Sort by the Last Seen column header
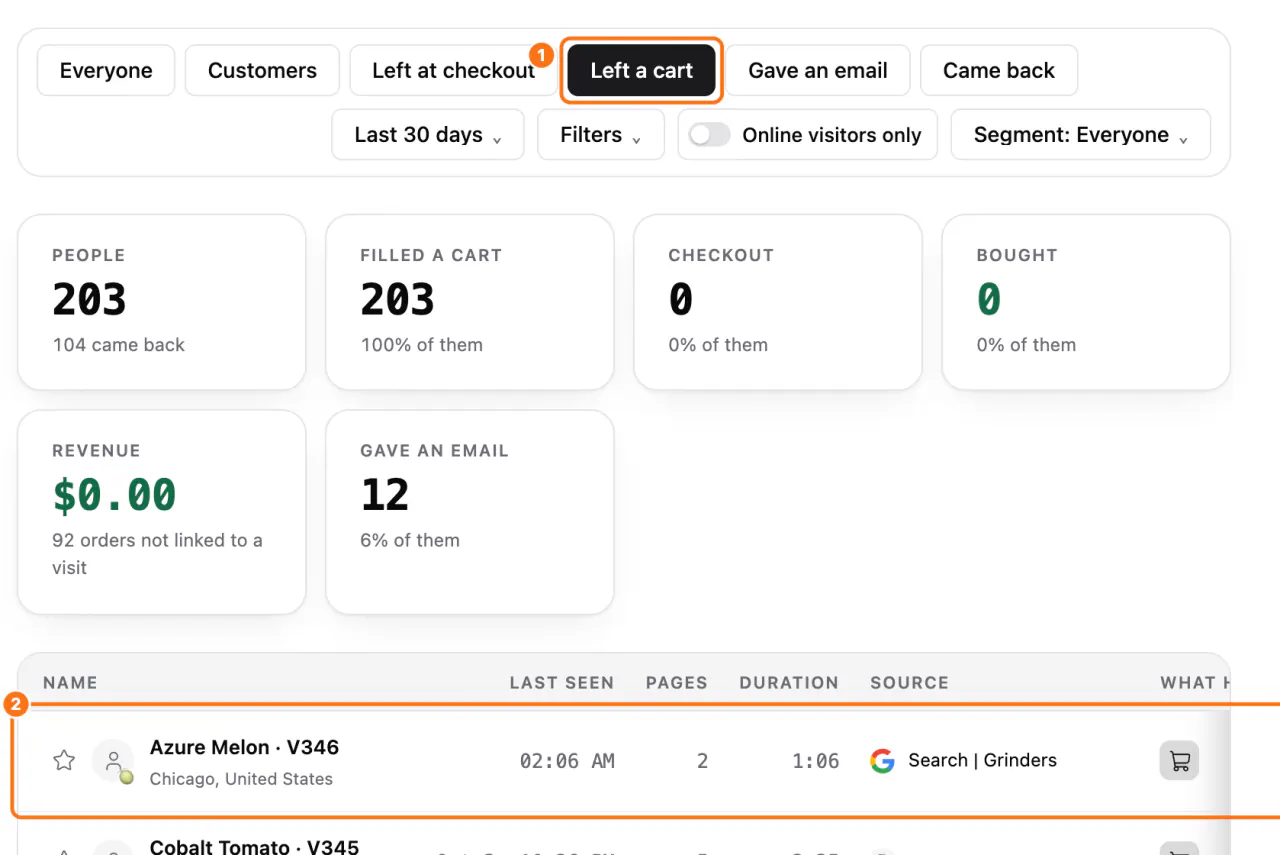 pos(562,683)
